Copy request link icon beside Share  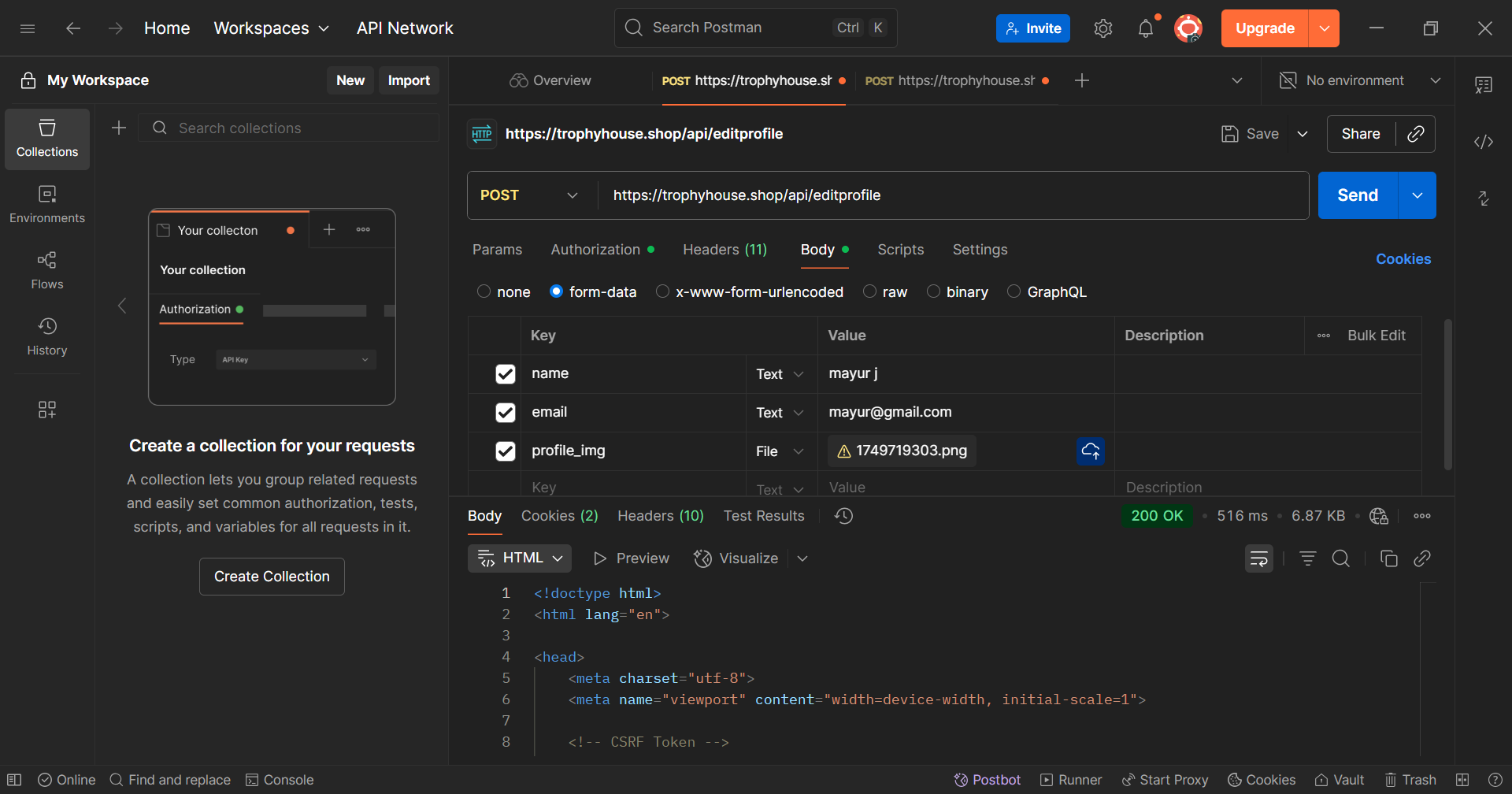point(1415,134)
